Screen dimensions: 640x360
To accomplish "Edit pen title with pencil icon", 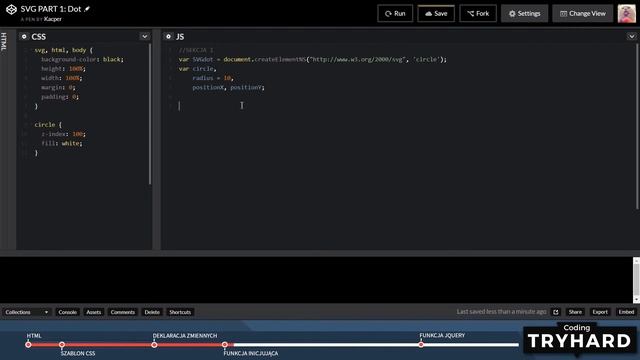I will [x=87, y=9].
